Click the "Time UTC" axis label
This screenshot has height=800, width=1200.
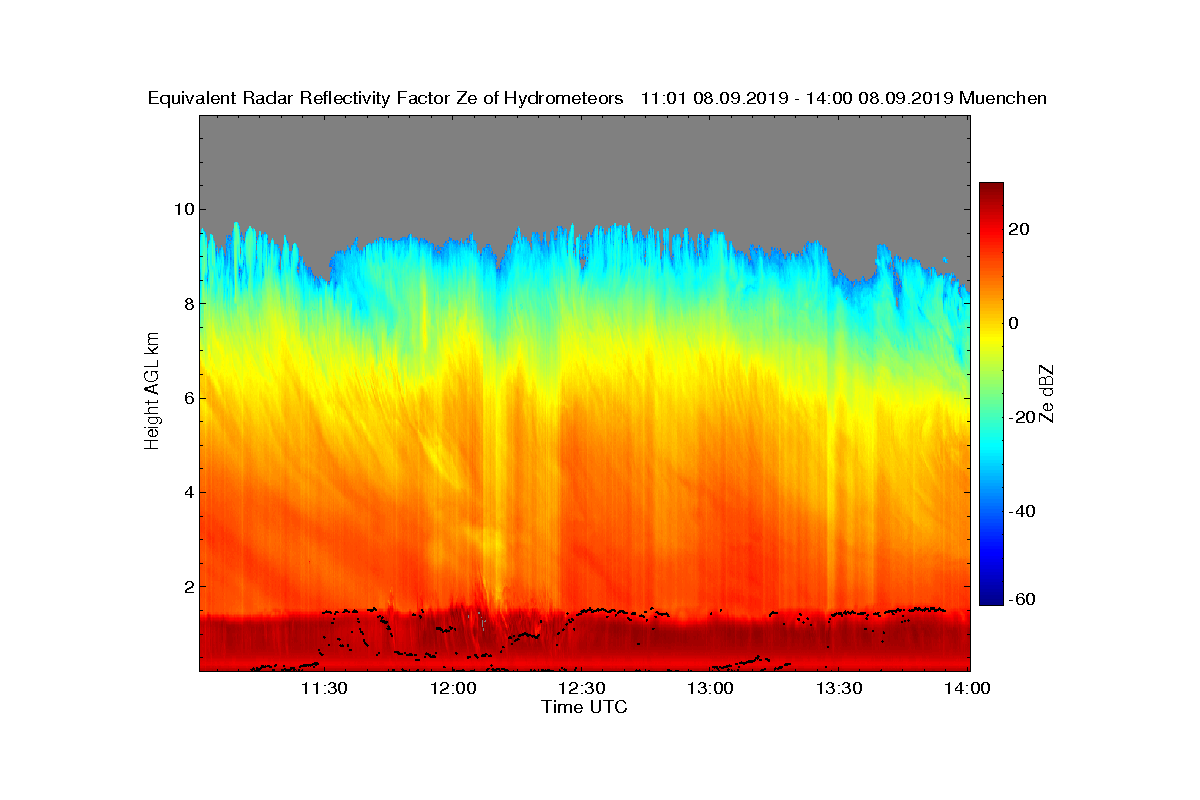click(x=585, y=707)
